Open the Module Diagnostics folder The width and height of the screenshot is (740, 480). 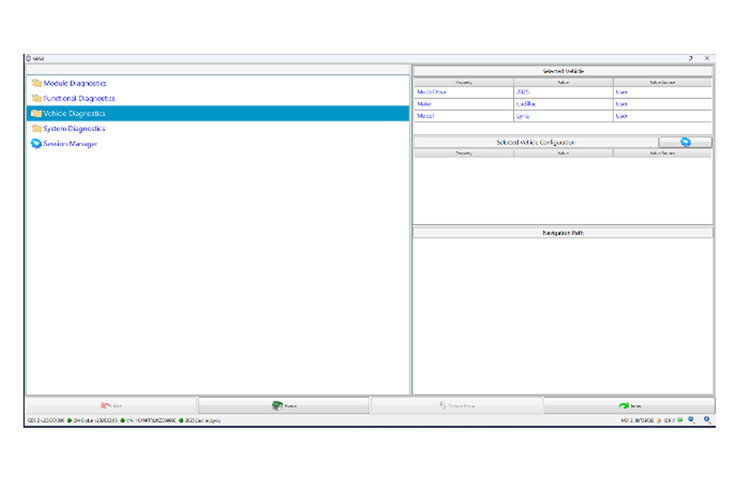click(75, 83)
